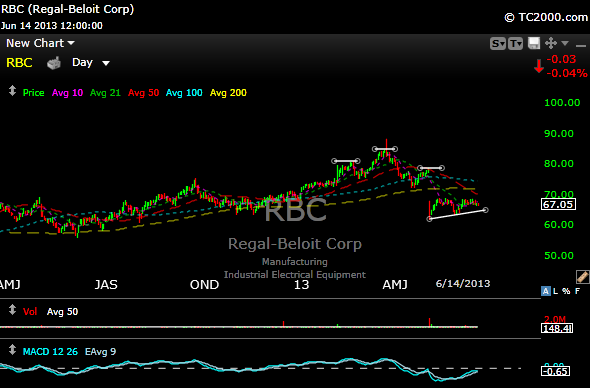Select the Avg 100 moving average label
Viewport: 590px width, 388px height.
[184, 93]
